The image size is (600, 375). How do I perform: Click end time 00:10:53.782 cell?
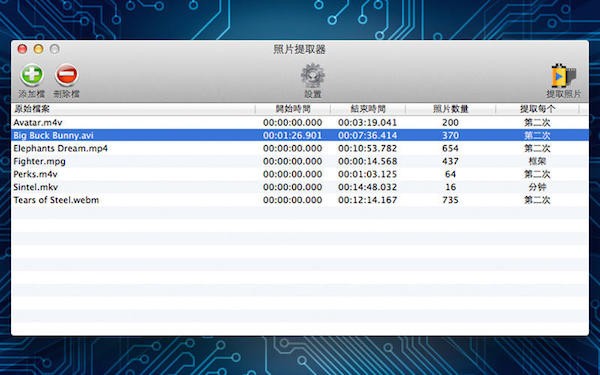(368, 148)
